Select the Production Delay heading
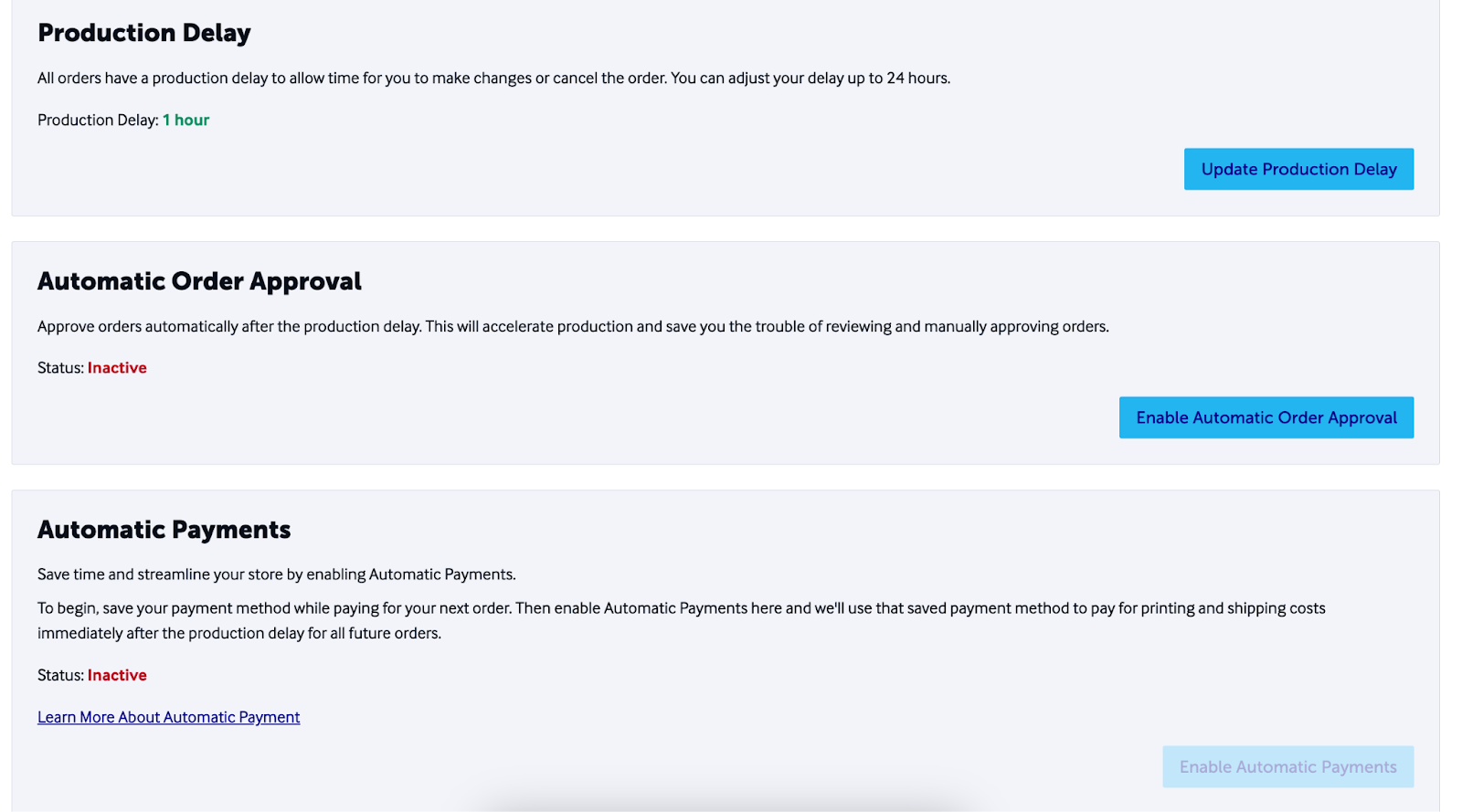The image size is (1462, 812). tap(143, 32)
